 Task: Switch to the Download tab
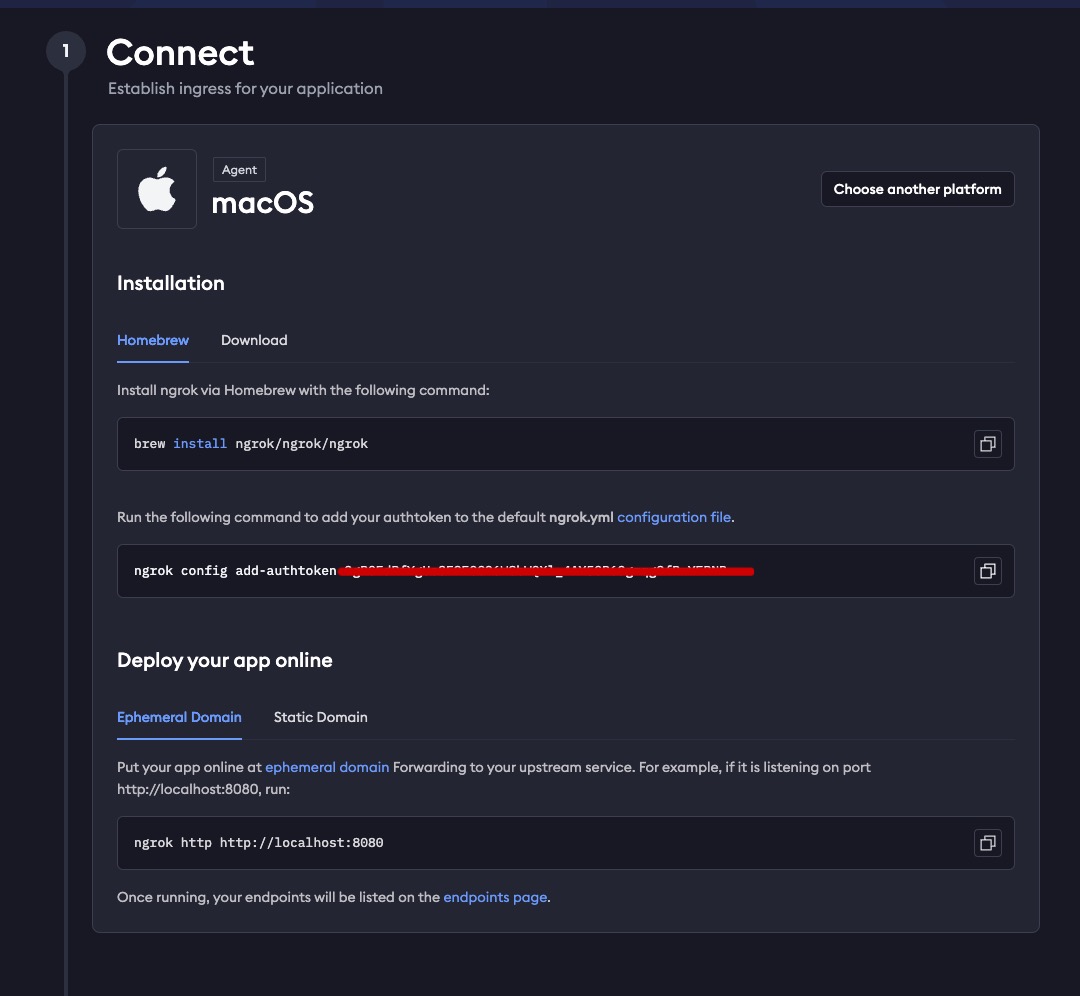click(254, 340)
